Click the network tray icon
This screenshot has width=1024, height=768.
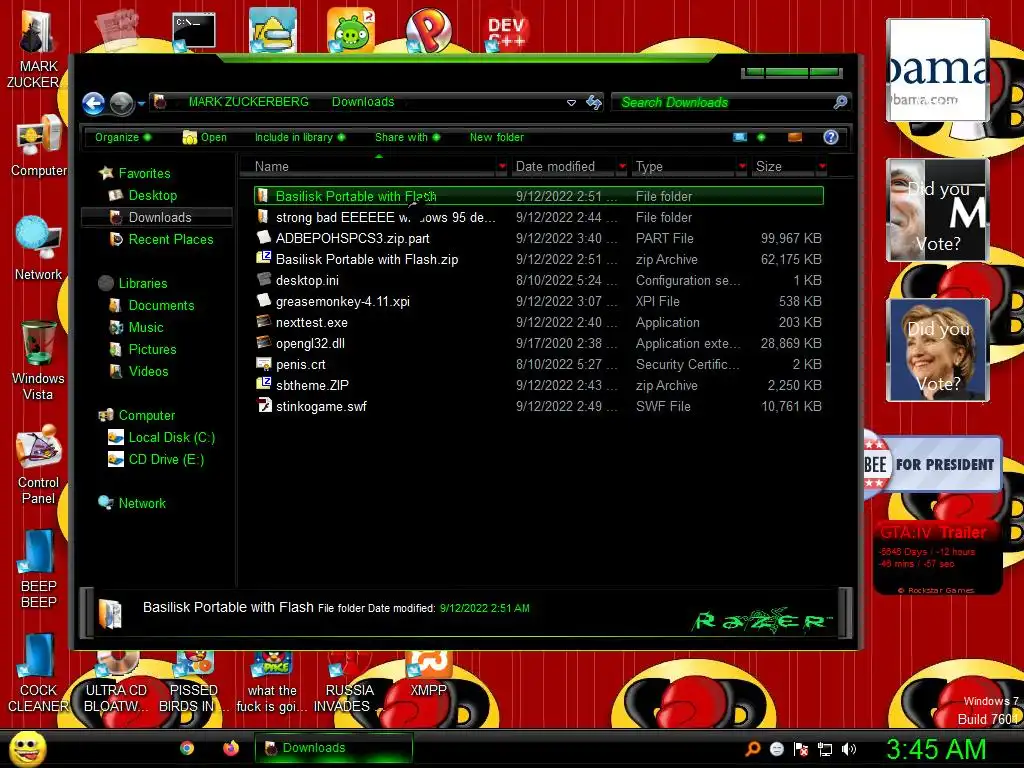tap(825, 749)
